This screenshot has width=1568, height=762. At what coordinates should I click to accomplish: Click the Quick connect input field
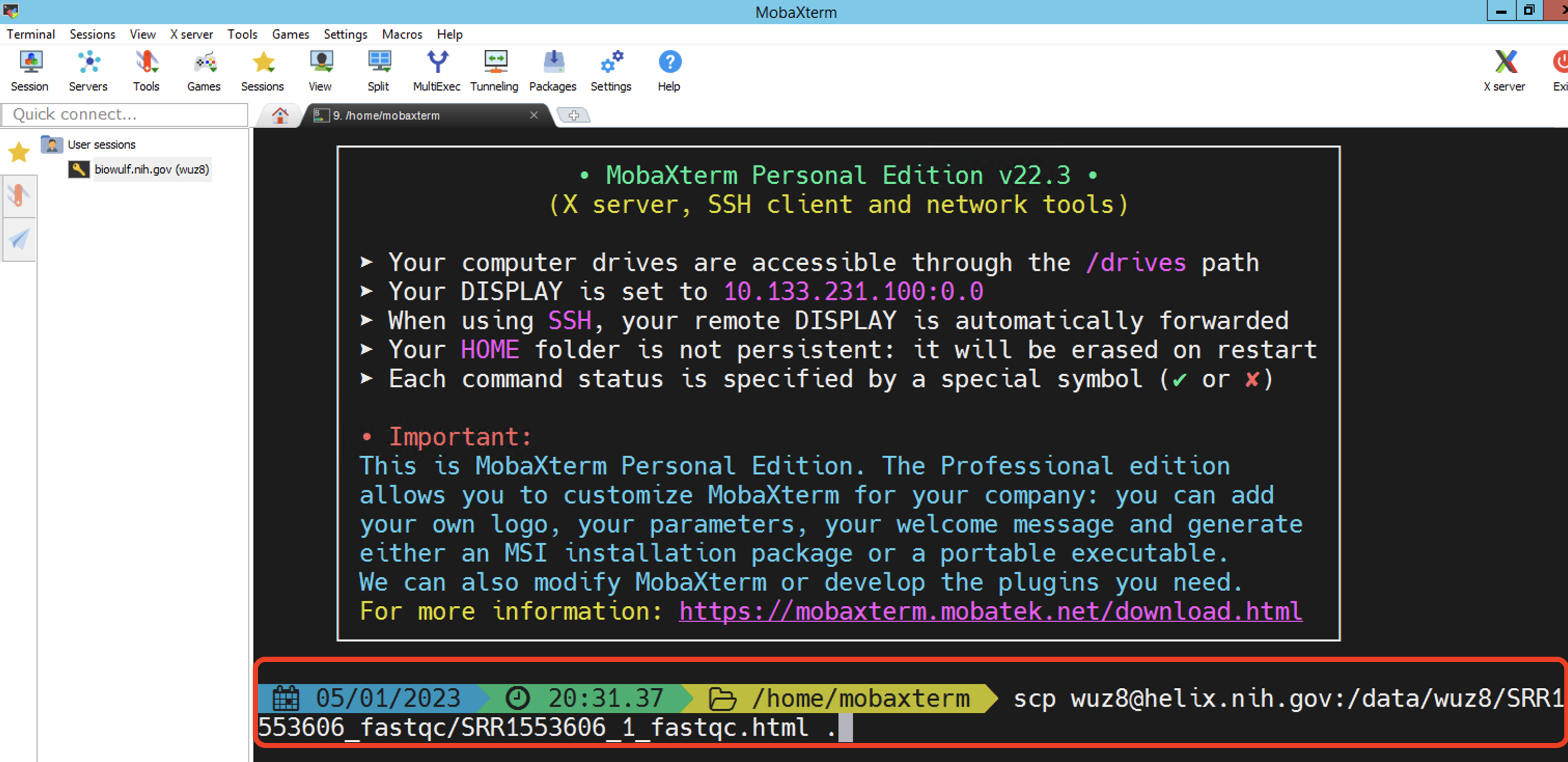click(x=125, y=114)
